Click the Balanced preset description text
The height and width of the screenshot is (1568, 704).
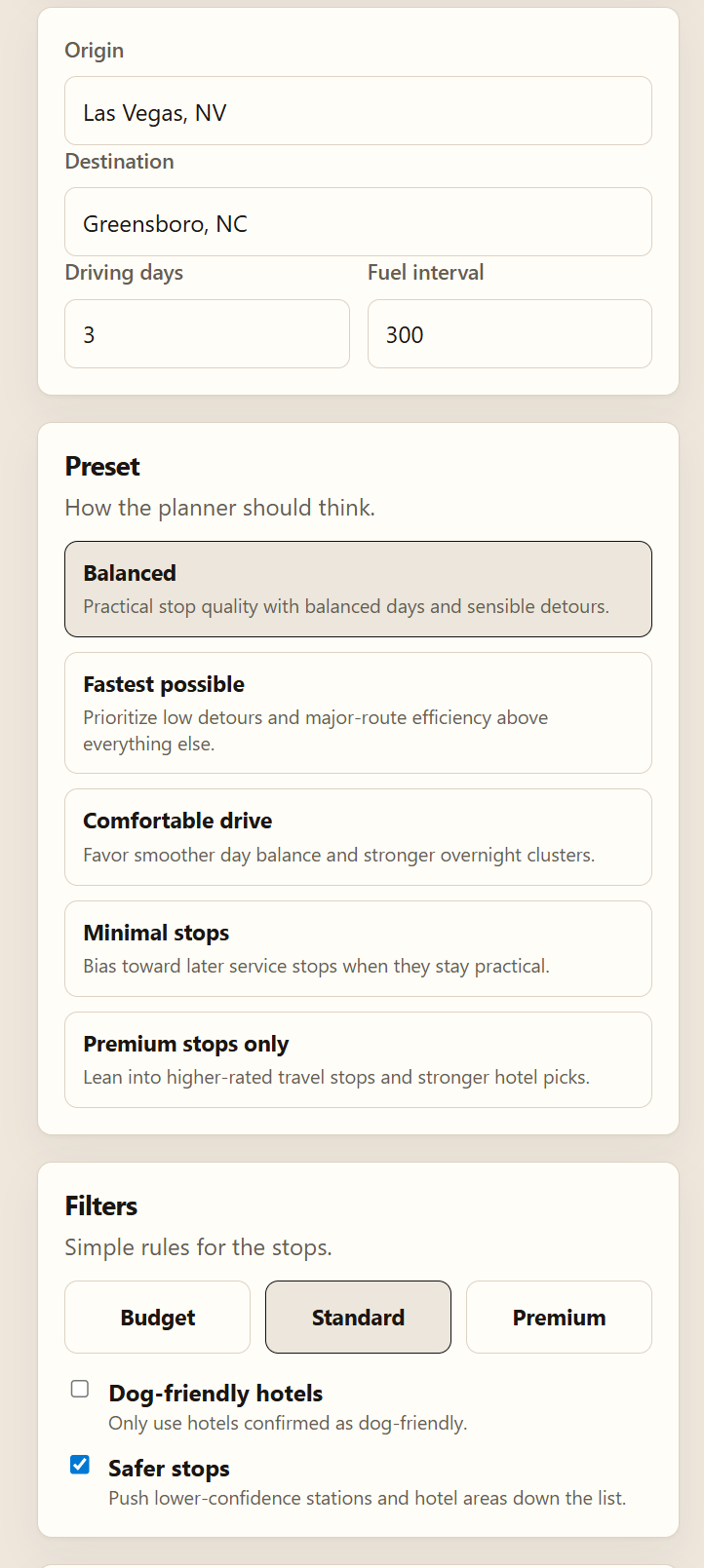[346, 607]
